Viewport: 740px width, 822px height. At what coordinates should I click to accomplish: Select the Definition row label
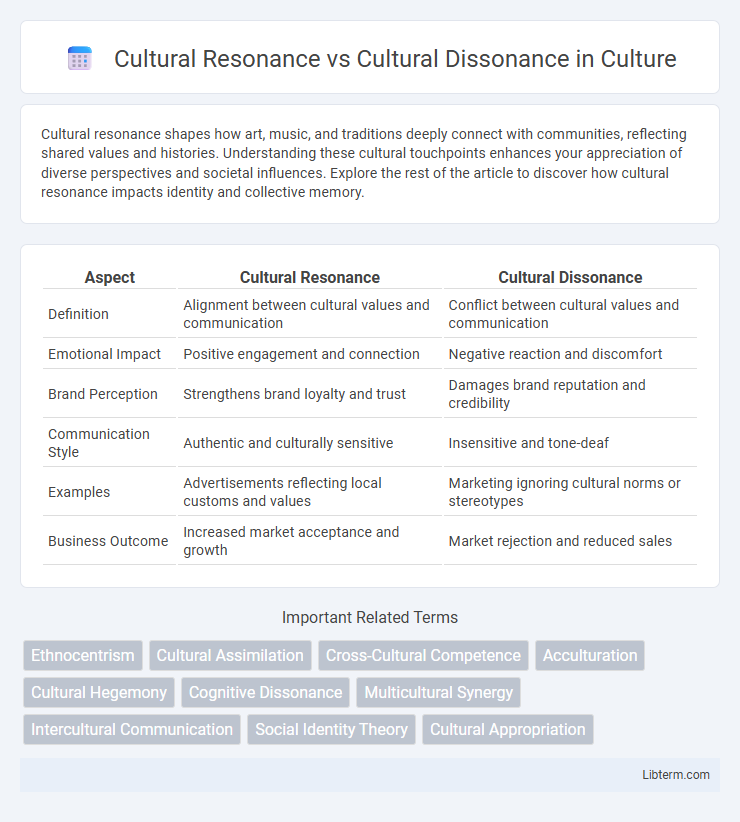pos(79,314)
